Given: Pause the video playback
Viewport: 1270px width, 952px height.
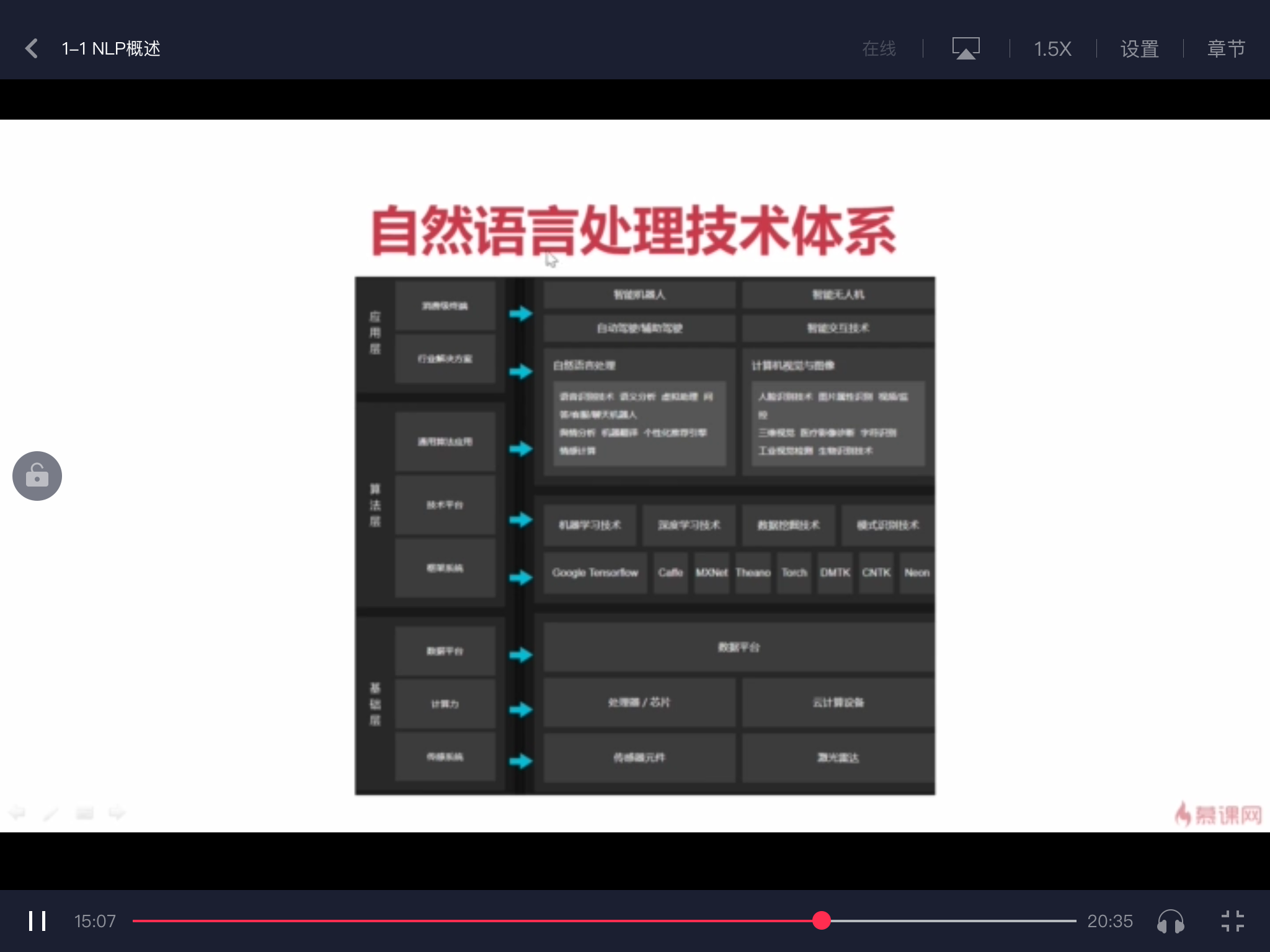Looking at the screenshot, I should (37, 921).
